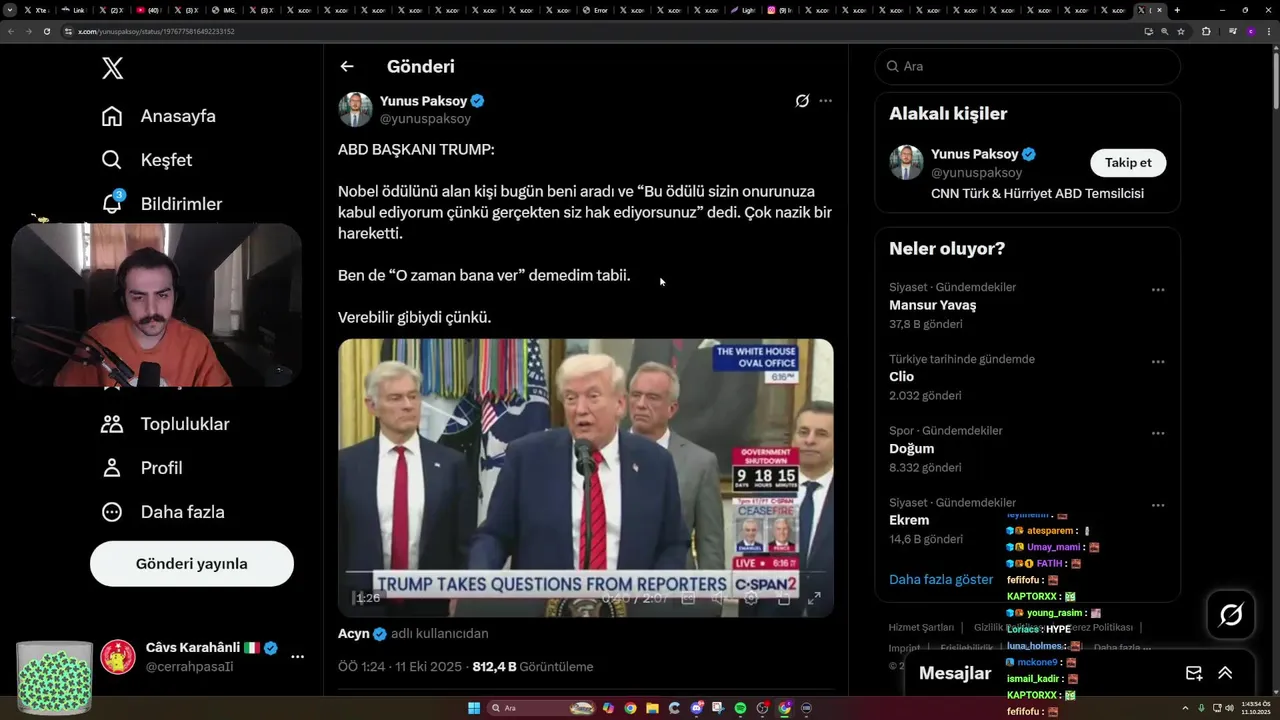
Task: Open Chrome three-dot menu
Action: click(x=1269, y=31)
